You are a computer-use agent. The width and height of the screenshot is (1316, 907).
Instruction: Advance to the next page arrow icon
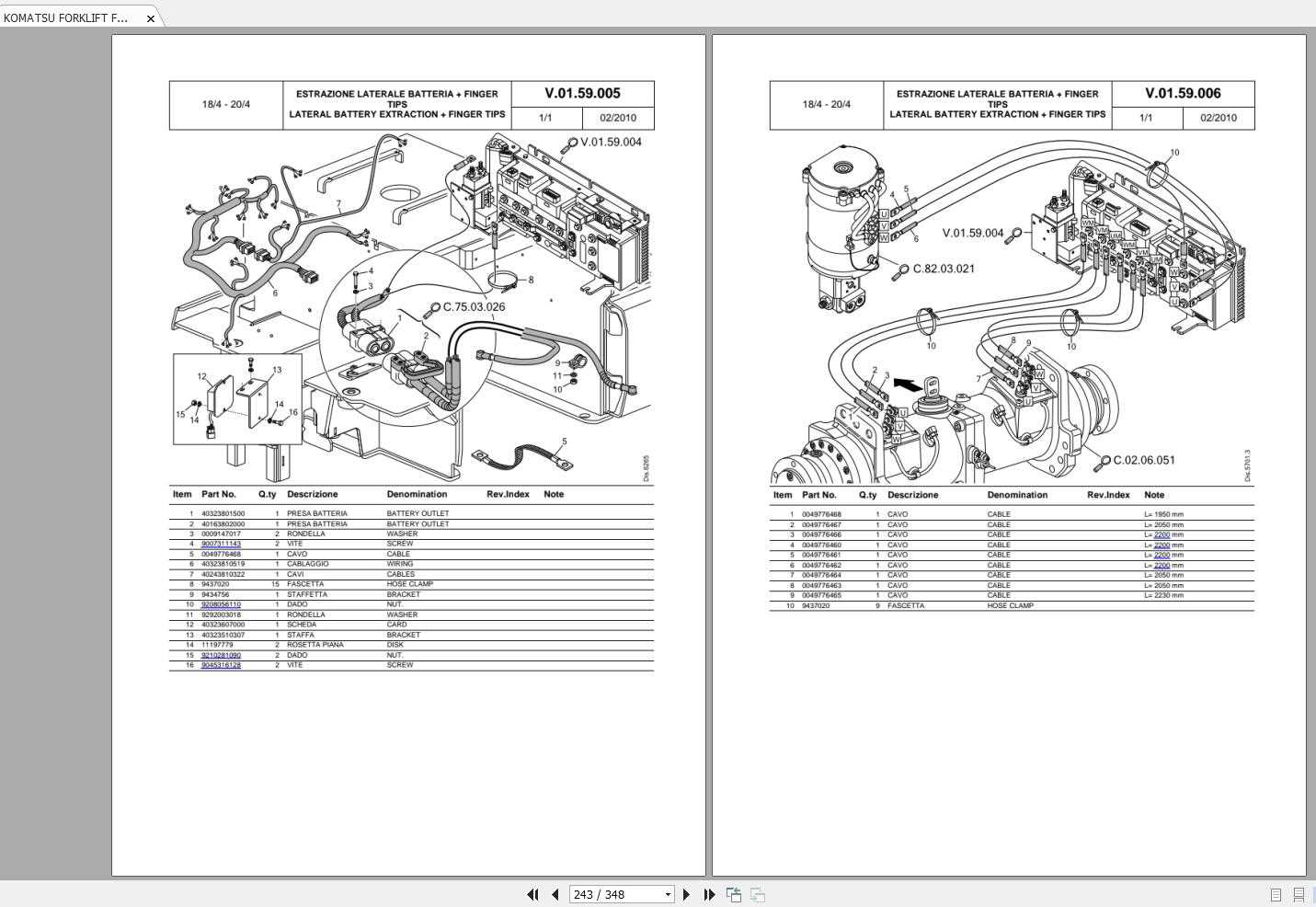(687, 894)
